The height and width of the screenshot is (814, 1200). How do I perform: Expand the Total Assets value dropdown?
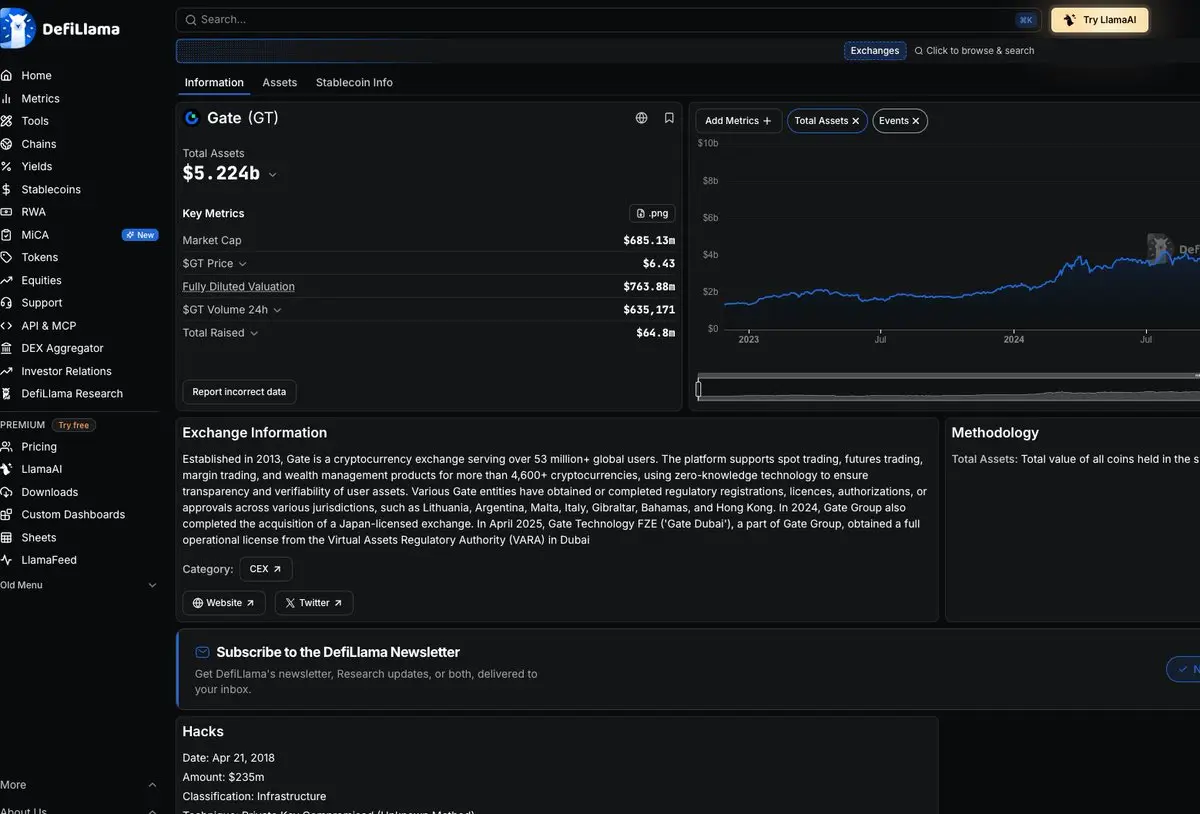(273, 175)
